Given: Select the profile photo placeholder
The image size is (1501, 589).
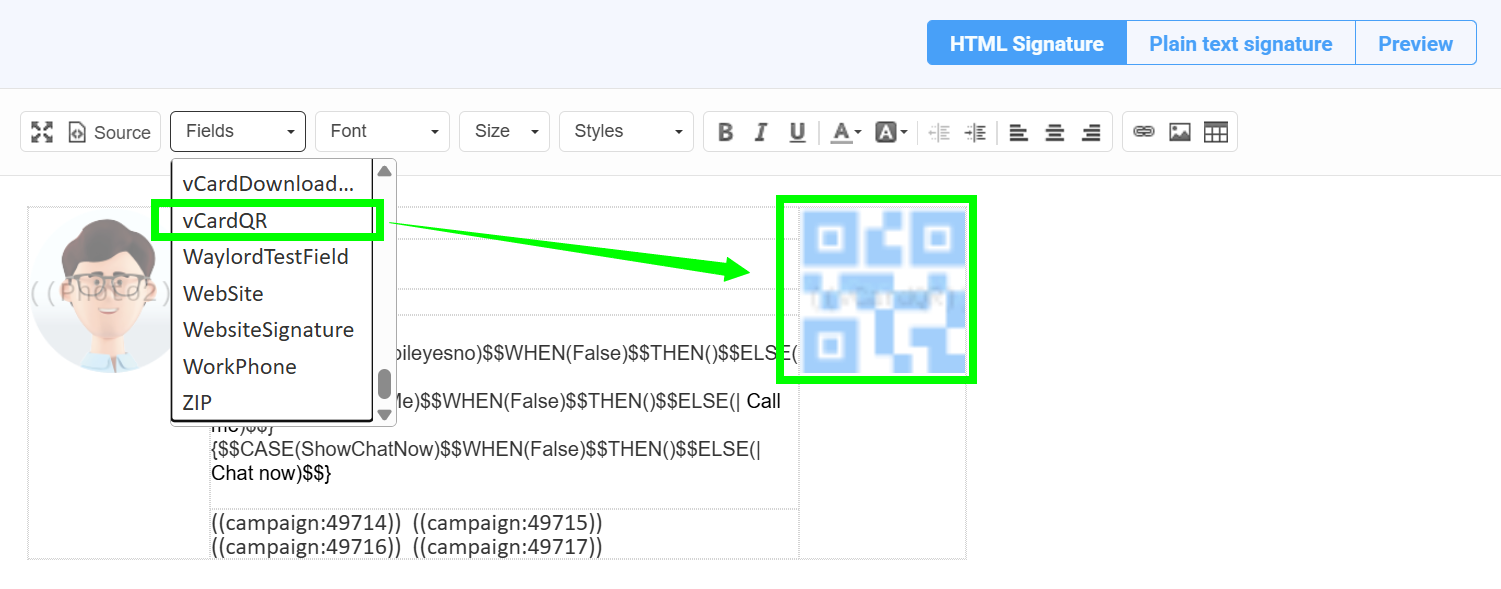Looking at the screenshot, I should (x=108, y=292).
